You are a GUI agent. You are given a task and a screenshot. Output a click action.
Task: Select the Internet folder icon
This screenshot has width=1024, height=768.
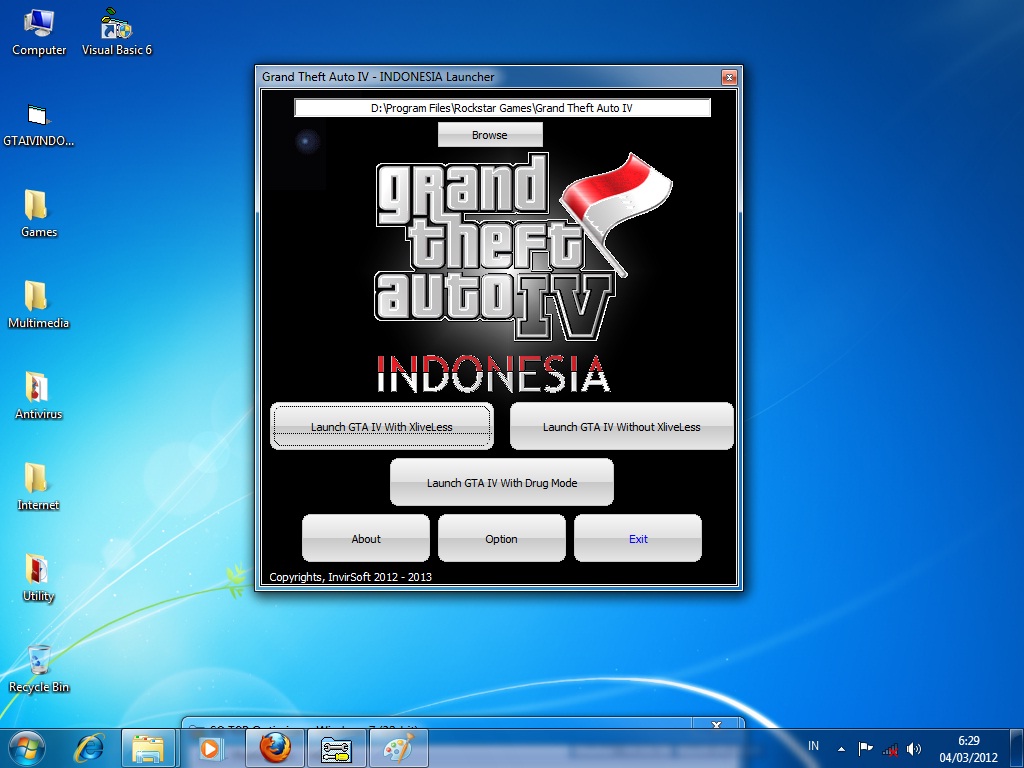click(39, 487)
